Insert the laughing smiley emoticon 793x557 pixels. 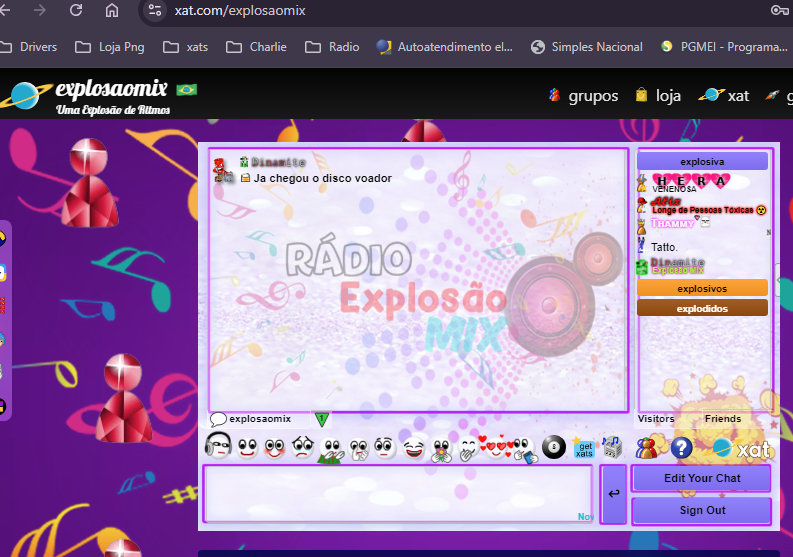pyautogui.click(x=413, y=448)
